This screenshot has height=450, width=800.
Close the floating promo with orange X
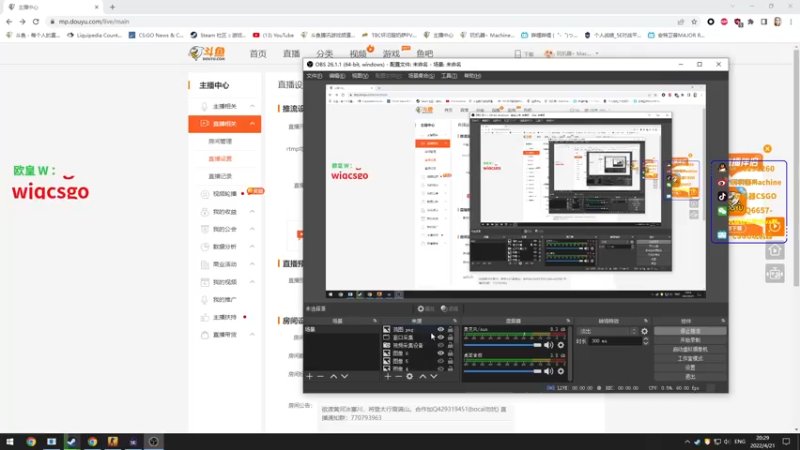tap(767, 149)
